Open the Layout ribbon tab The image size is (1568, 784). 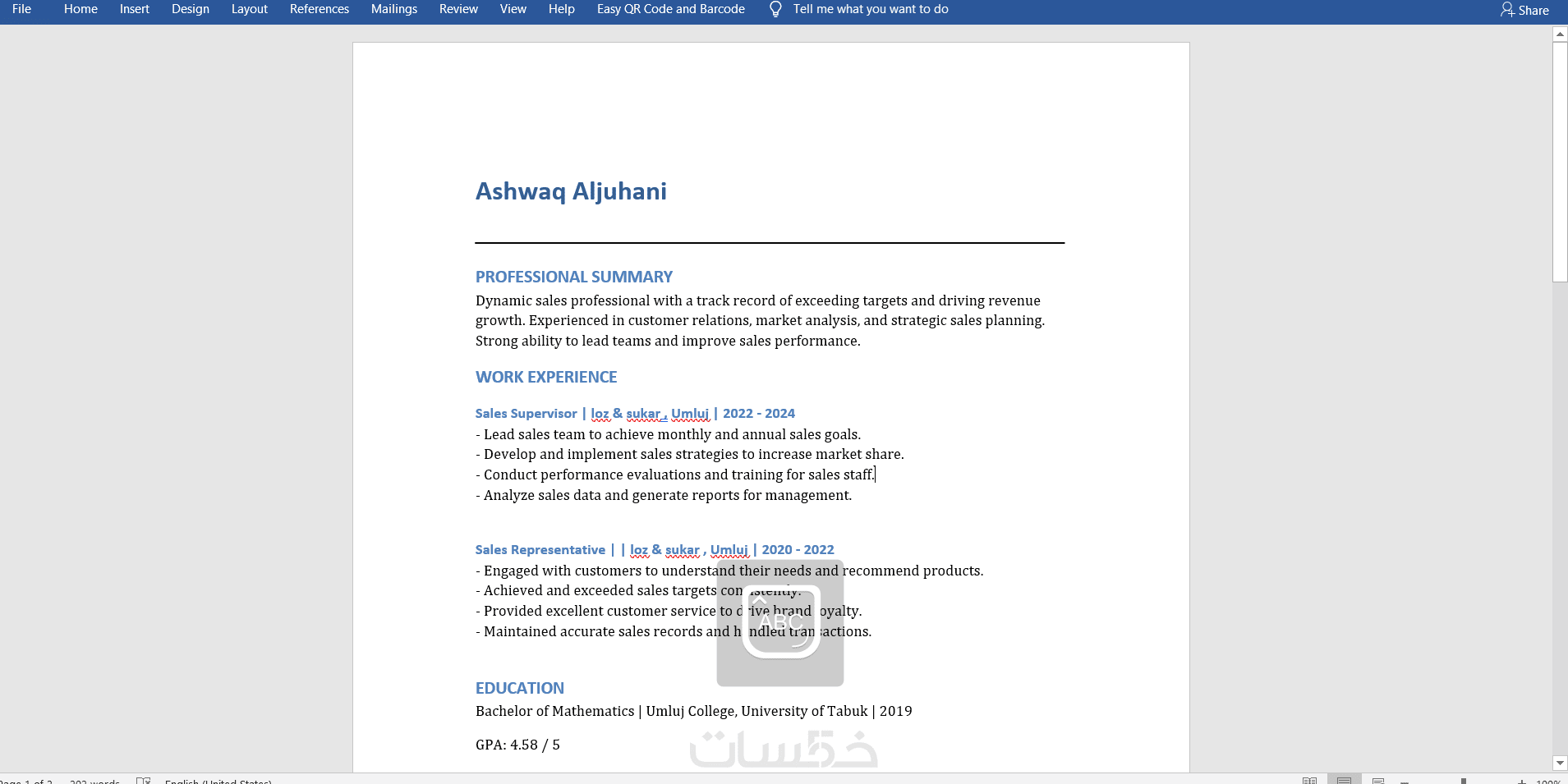250,9
